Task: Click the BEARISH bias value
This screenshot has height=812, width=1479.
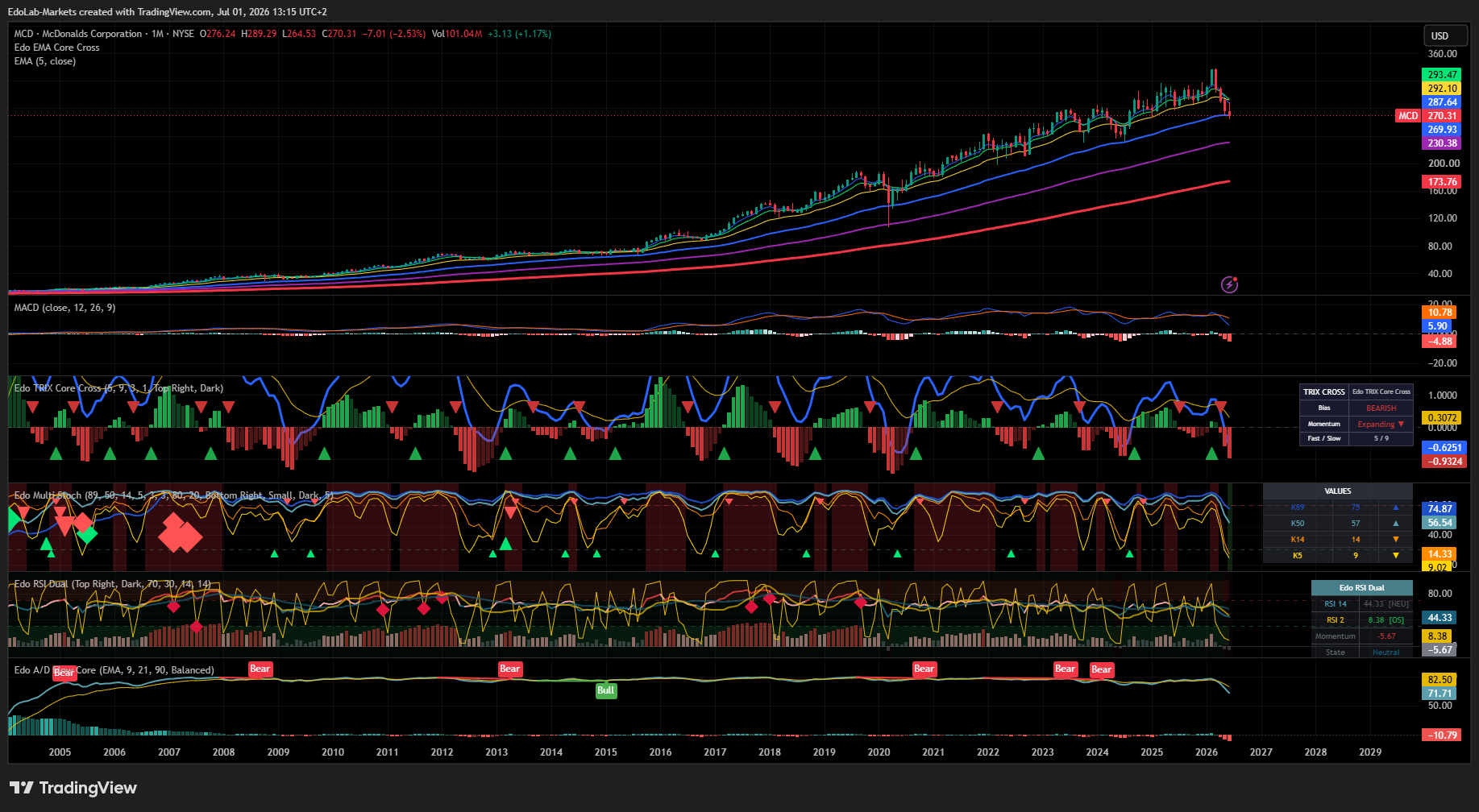Action: (1381, 408)
